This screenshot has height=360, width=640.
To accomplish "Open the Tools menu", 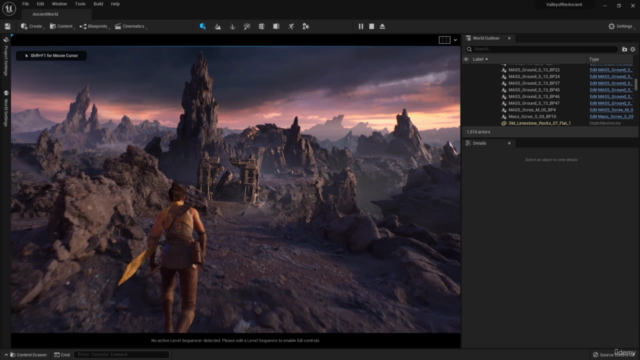I will [x=80, y=4].
